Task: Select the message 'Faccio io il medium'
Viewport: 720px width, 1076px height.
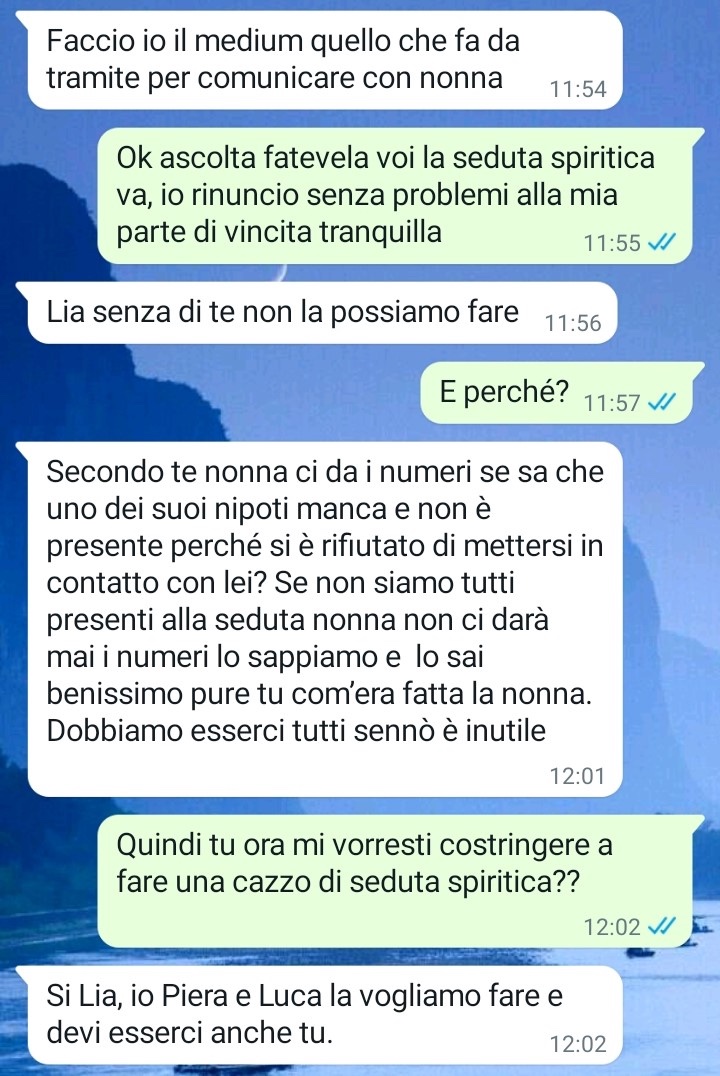Action: coord(325,60)
